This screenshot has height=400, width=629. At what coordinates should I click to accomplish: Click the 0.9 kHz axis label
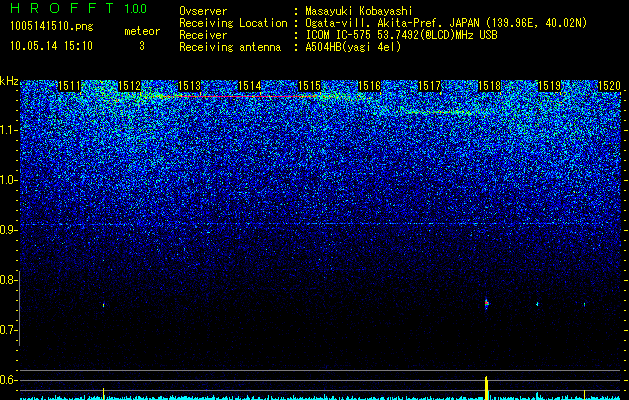point(8,230)
